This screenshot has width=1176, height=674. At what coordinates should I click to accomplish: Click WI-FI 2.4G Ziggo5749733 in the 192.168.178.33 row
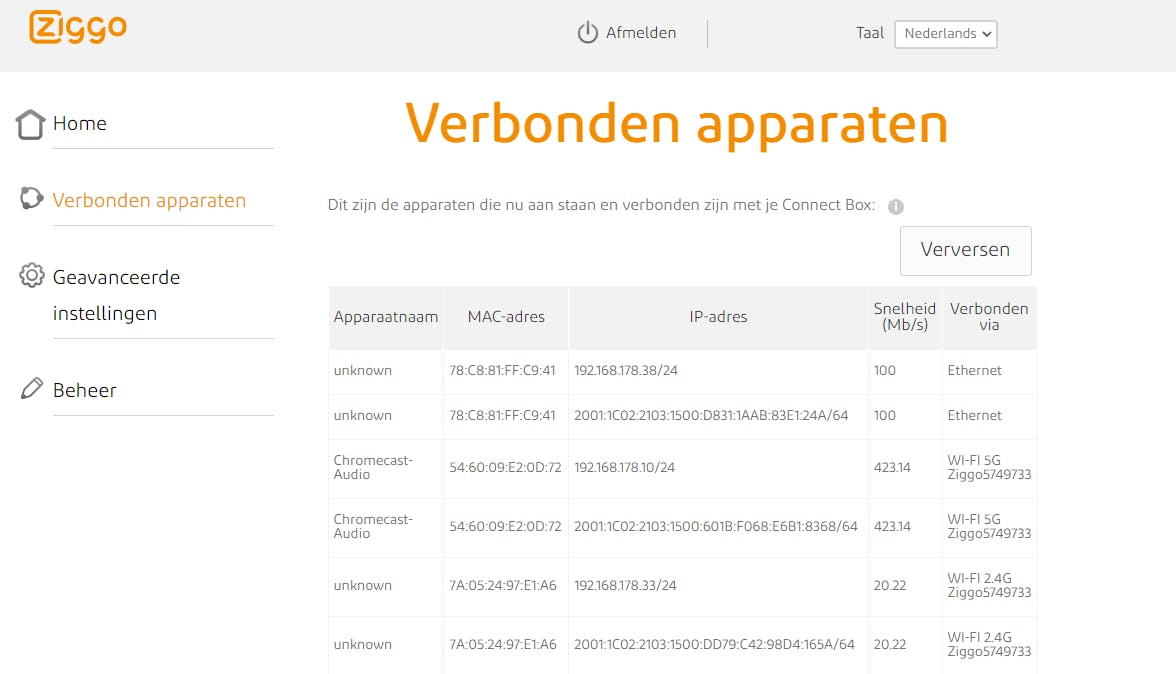tap(989, 586)
